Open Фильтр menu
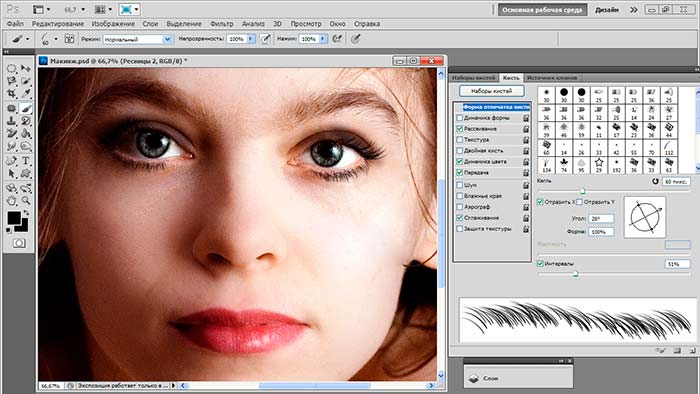This screenshot has height=394, width=700. (x=221, y=24)
